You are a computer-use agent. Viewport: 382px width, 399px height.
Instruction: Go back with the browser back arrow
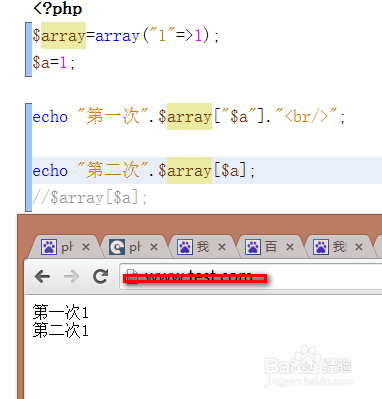click(x=43, y=276)
